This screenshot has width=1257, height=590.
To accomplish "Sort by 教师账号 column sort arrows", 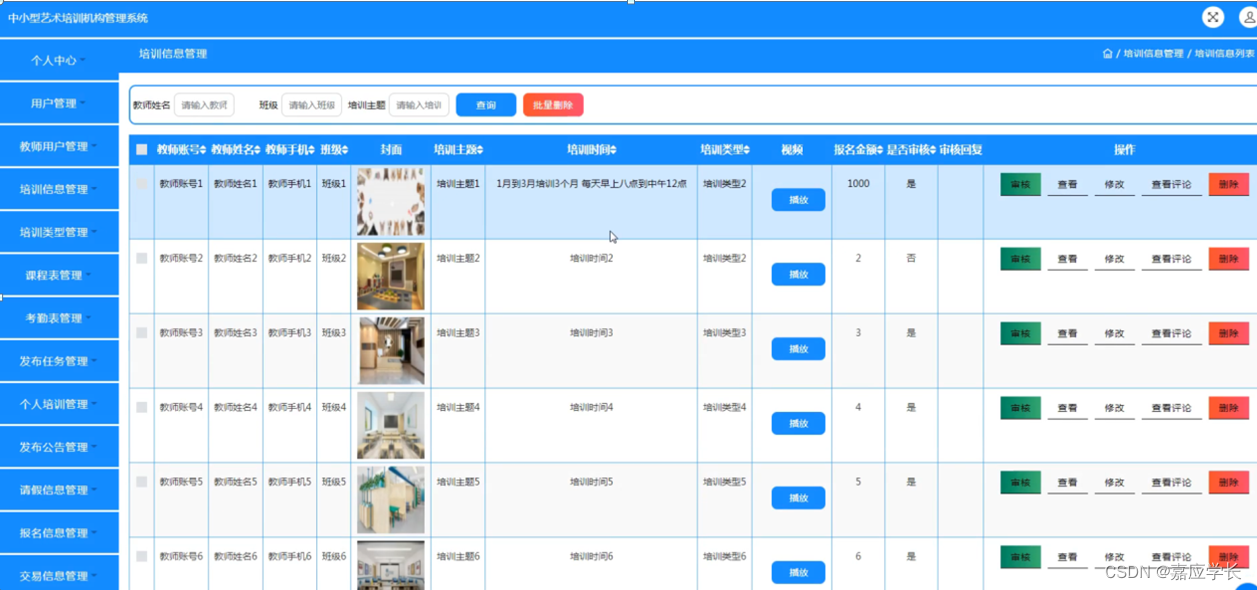I will (203, 150).
